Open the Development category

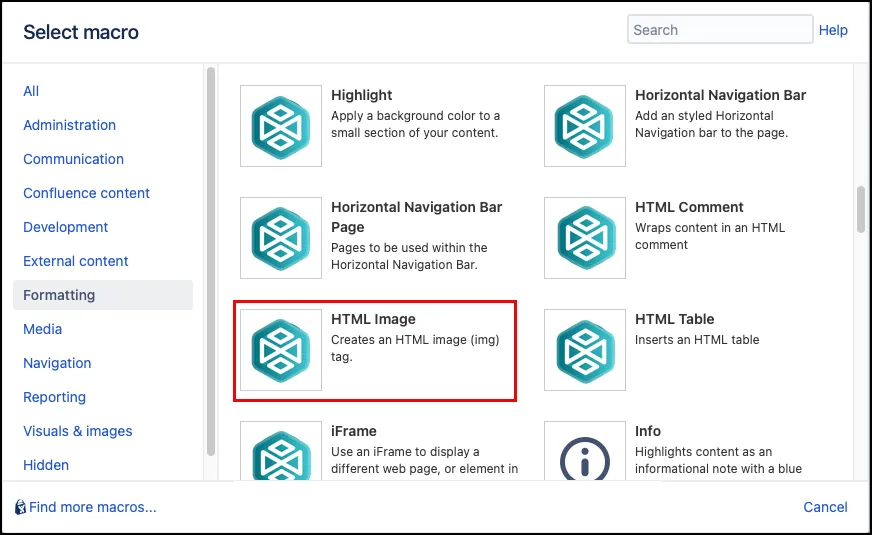(x=66, y=227)
